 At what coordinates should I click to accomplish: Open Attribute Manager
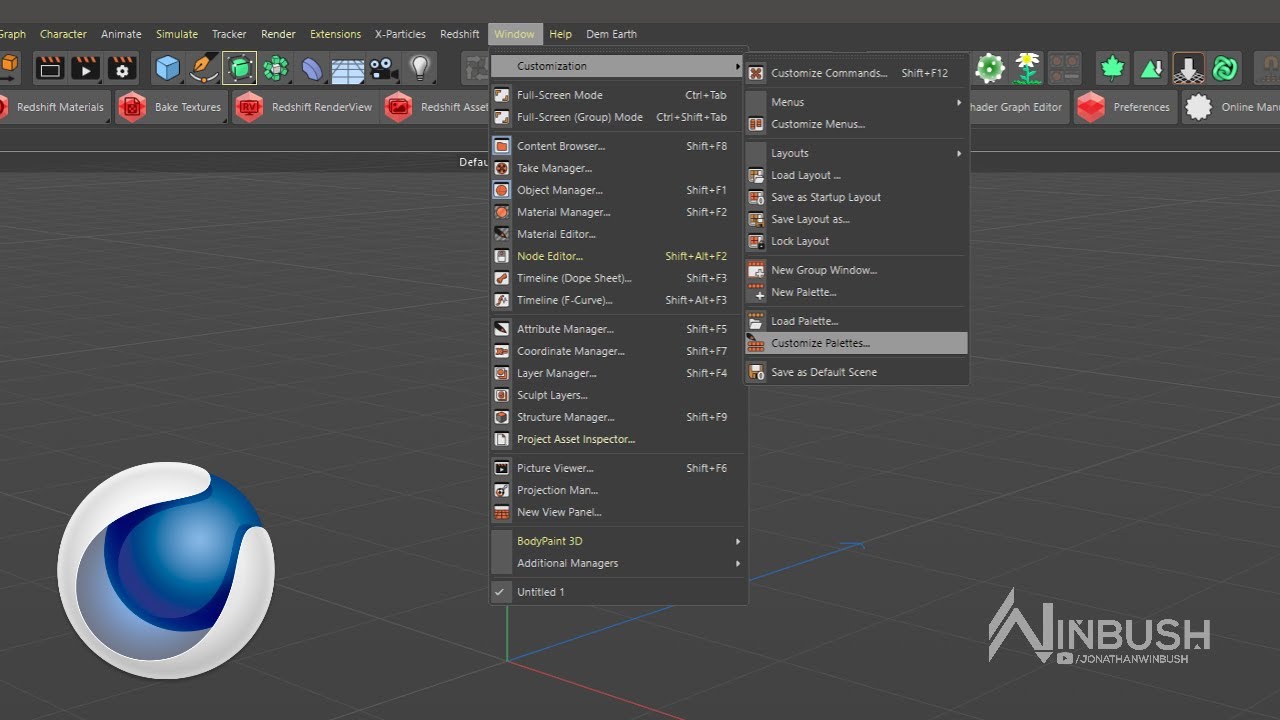tap(618, 329)
